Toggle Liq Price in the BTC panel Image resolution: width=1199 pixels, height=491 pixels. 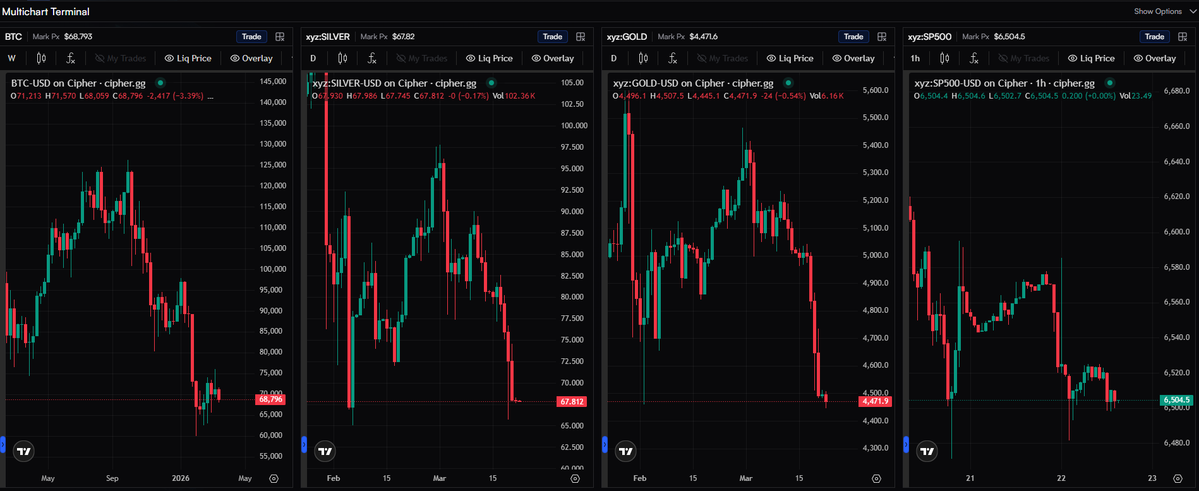[188, 58]
